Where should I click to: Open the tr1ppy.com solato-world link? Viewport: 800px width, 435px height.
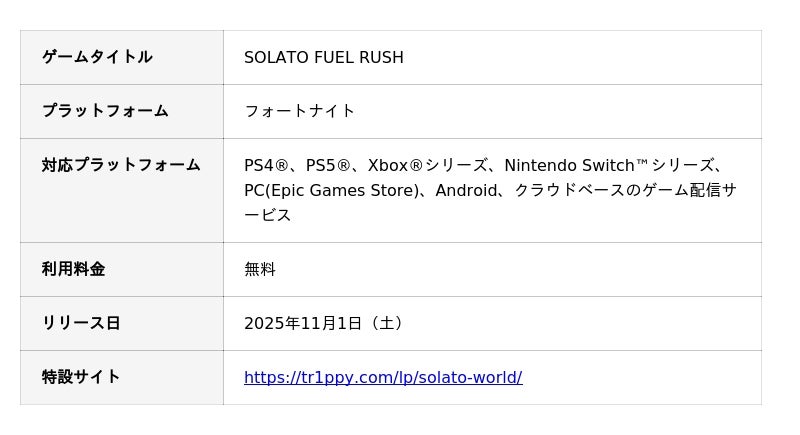[383, 377]
